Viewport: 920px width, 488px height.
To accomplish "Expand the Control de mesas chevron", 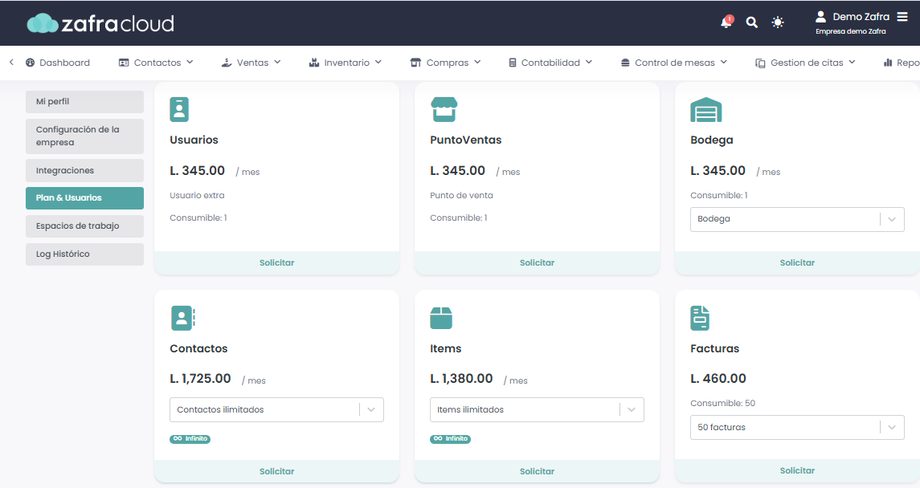I will (x=724, y=62).
